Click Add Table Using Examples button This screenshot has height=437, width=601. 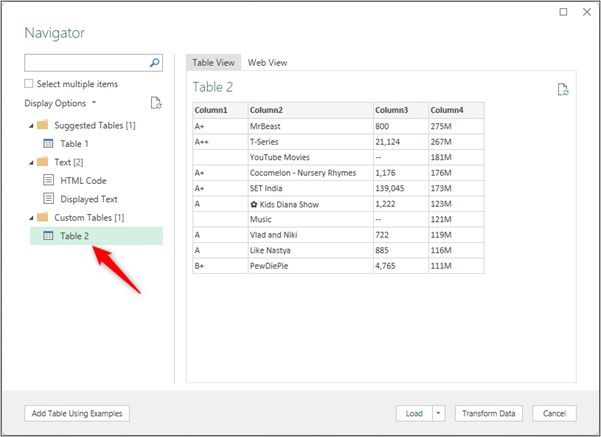[77, 413]
